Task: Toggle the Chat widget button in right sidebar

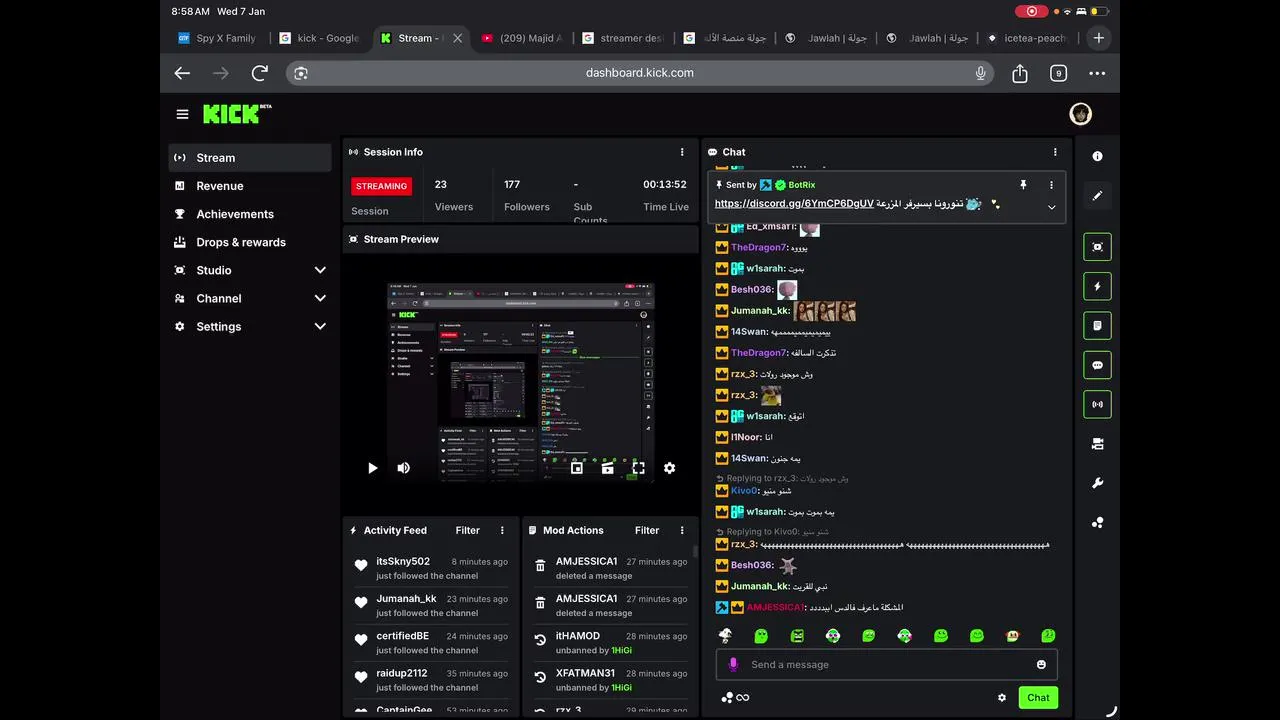Action: 1097,365
